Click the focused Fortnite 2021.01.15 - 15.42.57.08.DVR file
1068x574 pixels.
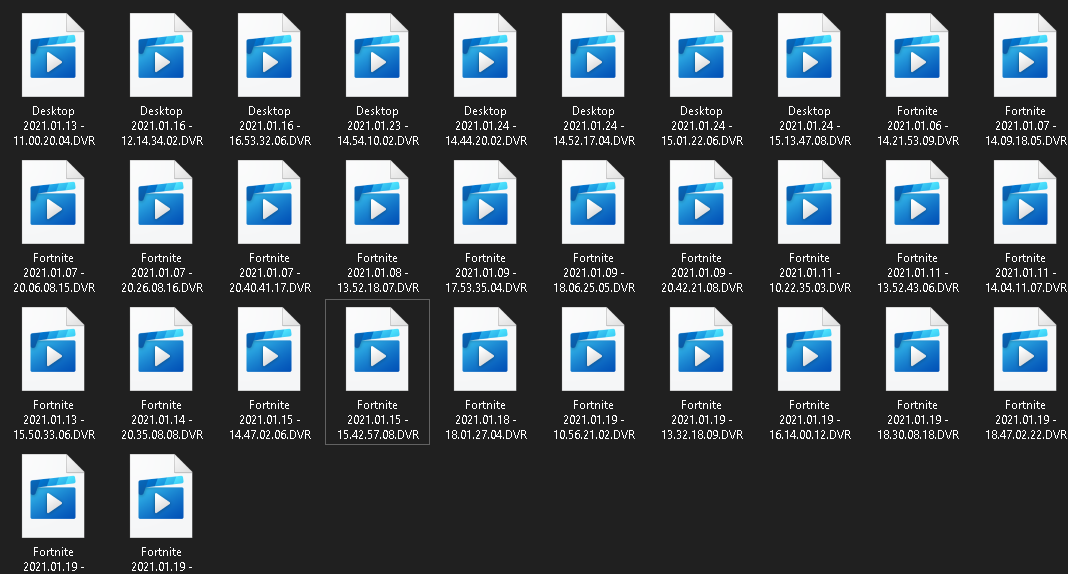pos(377,372)
